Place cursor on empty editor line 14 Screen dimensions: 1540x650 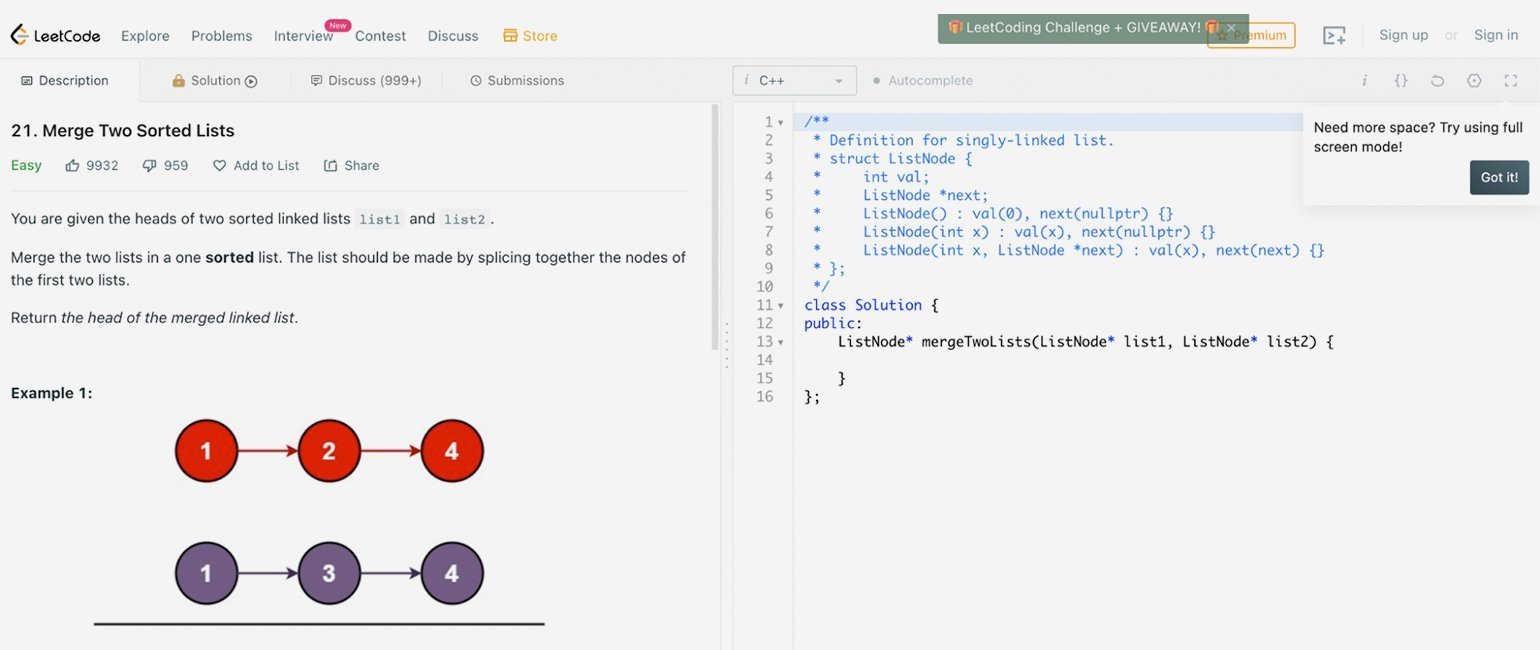pyautogui.click(x=1166, y=360)
